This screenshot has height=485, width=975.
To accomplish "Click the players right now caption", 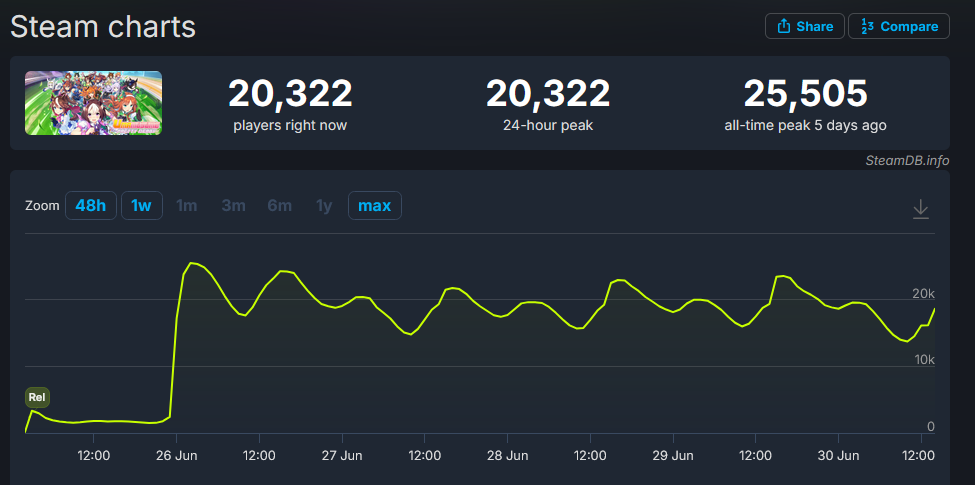I will [290, 126].
